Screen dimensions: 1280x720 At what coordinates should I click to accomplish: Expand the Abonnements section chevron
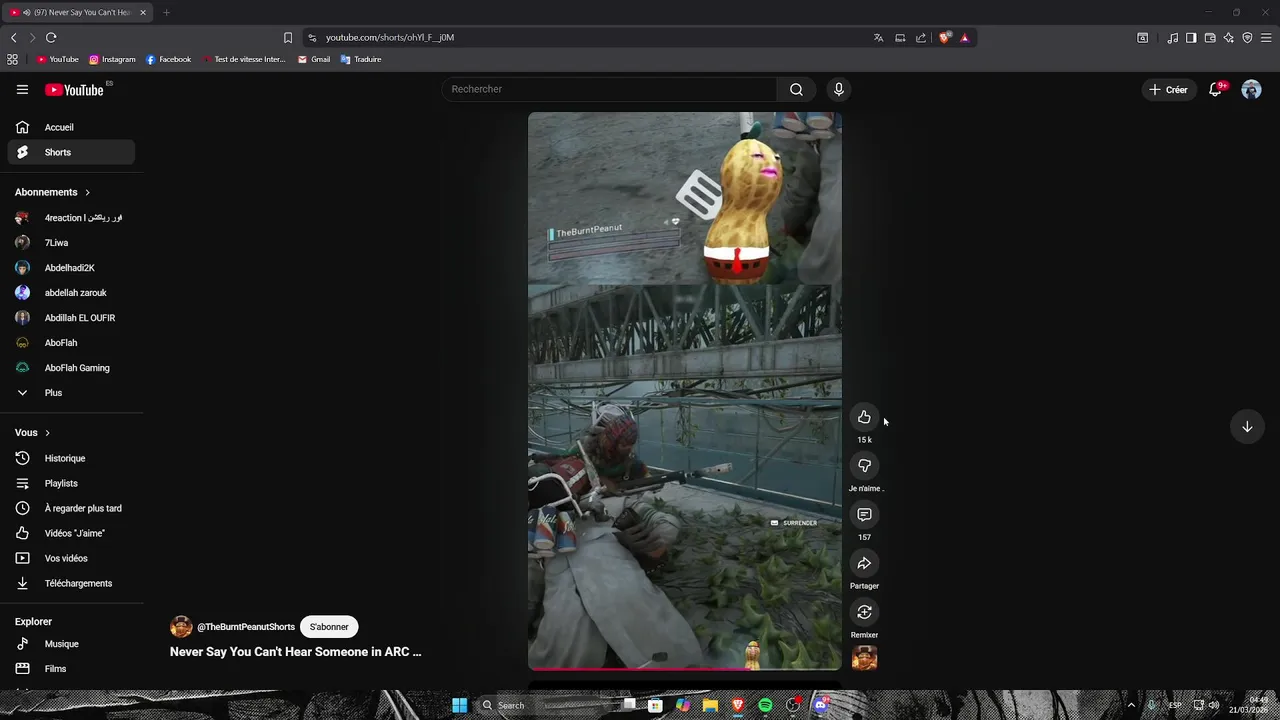(87, 192)
